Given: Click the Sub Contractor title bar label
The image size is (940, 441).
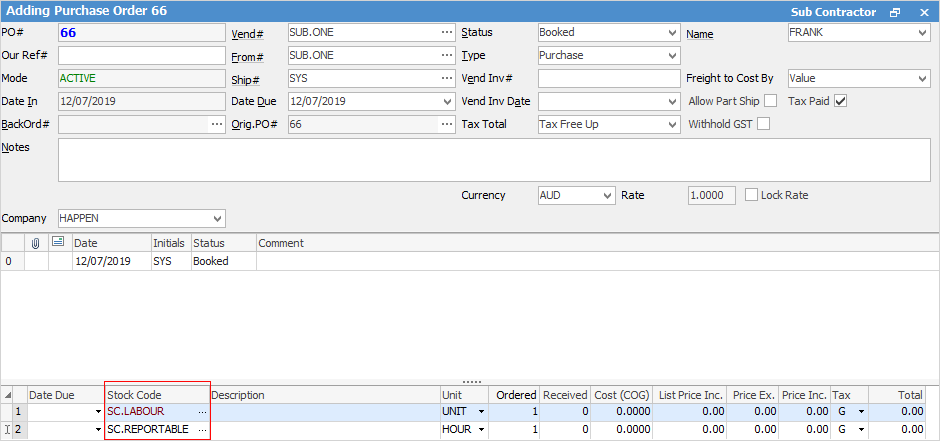Looking at the screenshot, I should [x=833, y=12].
